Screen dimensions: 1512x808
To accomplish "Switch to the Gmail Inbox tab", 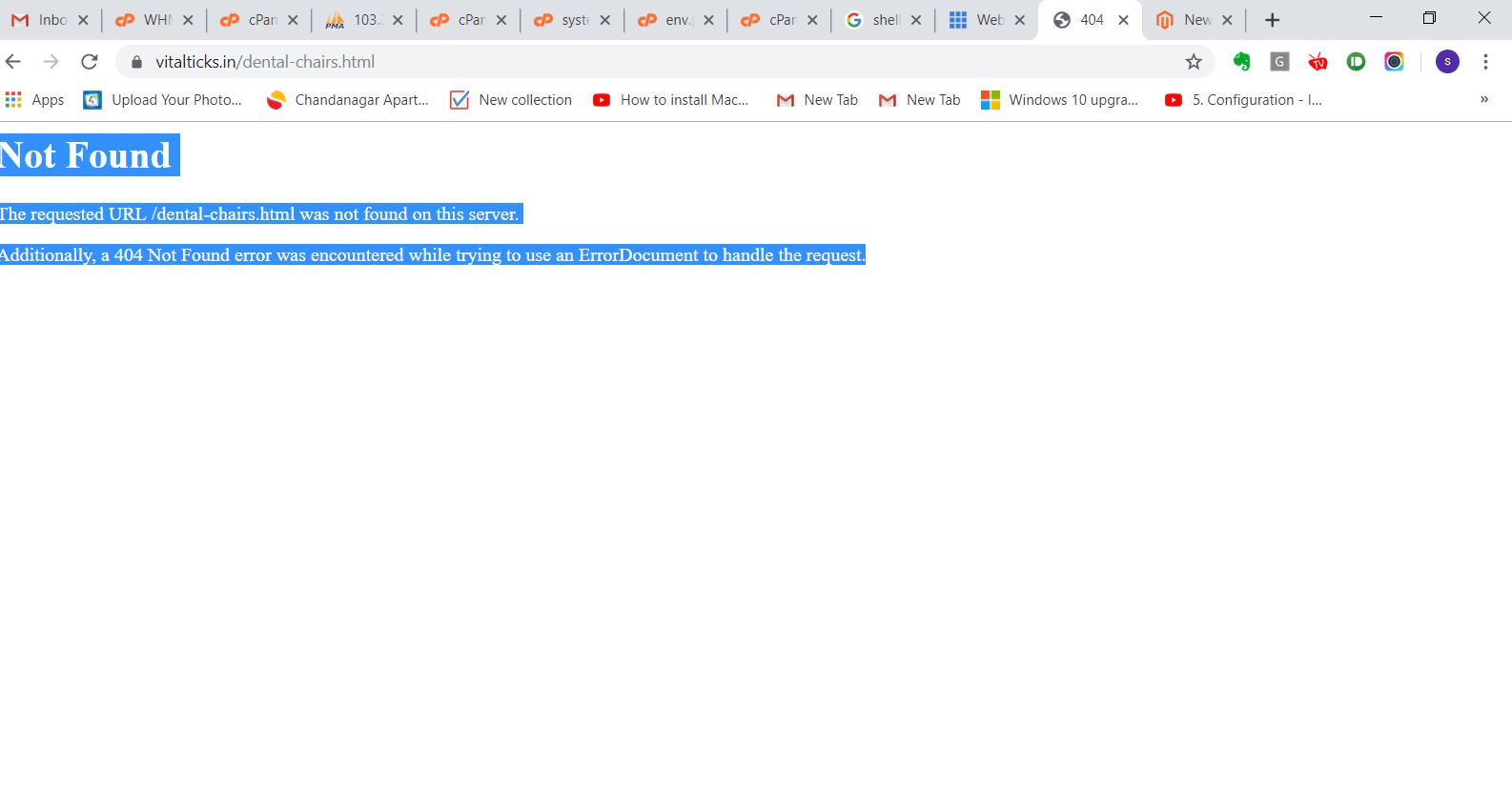I will (x=42, y=20).
